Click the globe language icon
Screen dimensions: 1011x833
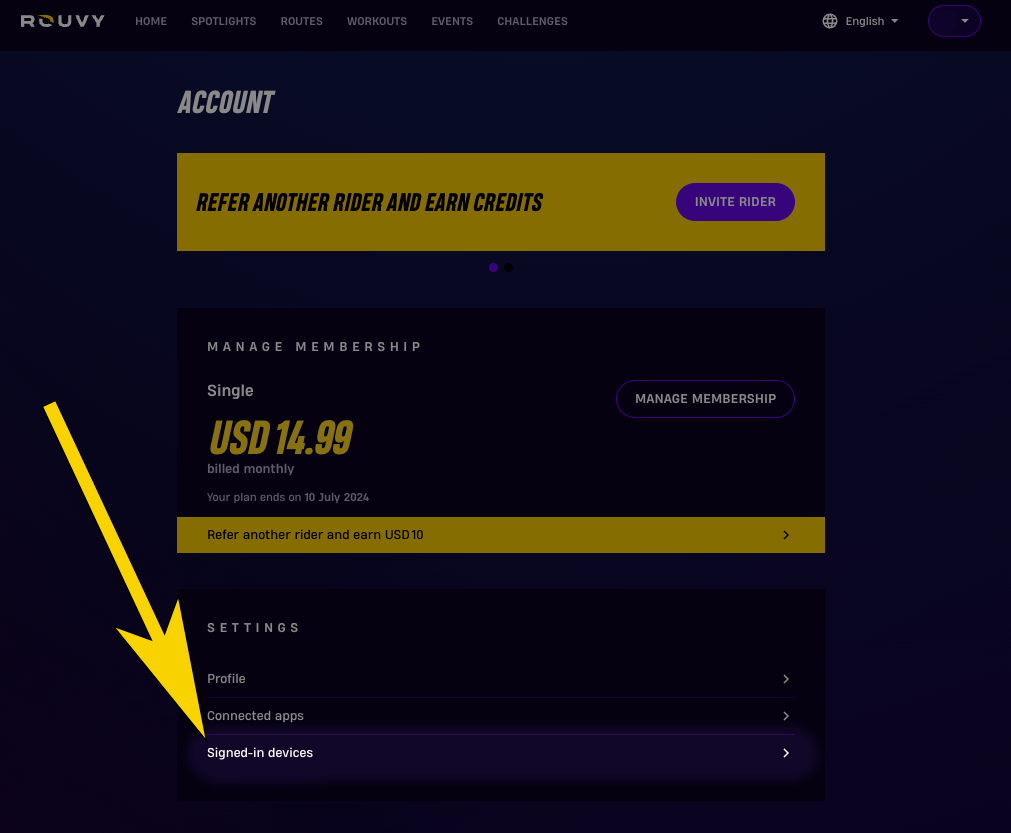point(830,21)
